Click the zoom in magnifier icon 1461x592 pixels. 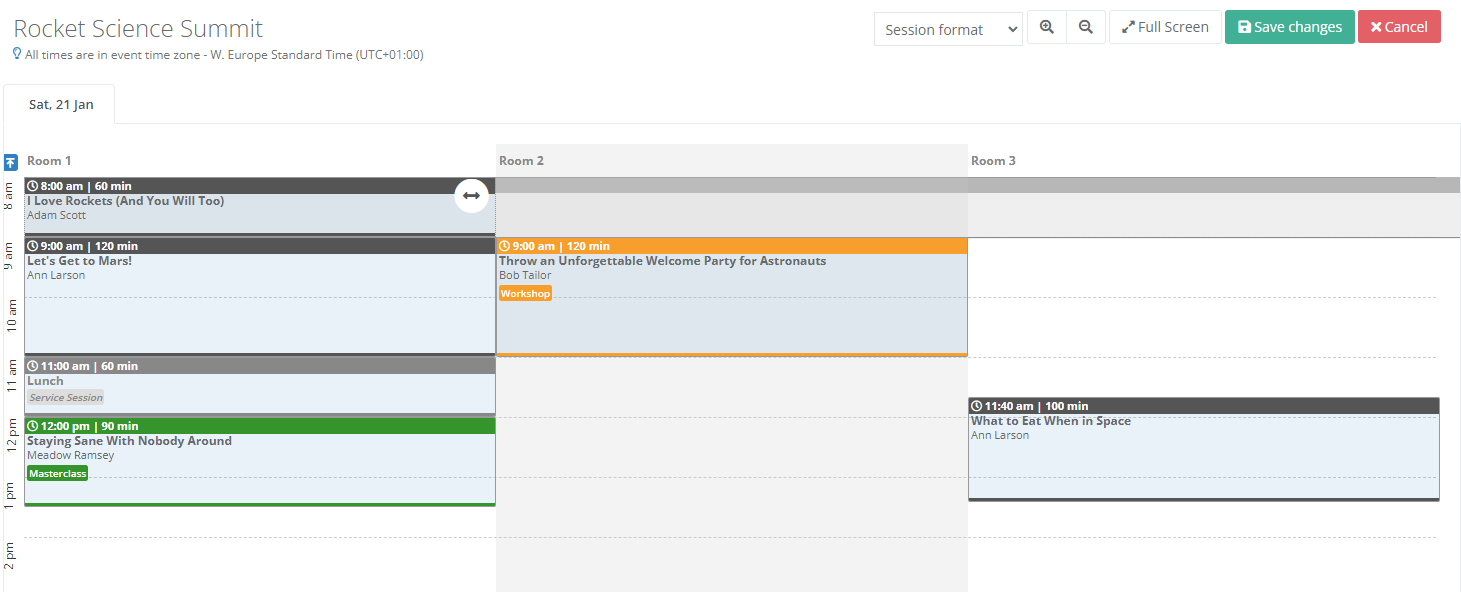tap(1047, 27)
